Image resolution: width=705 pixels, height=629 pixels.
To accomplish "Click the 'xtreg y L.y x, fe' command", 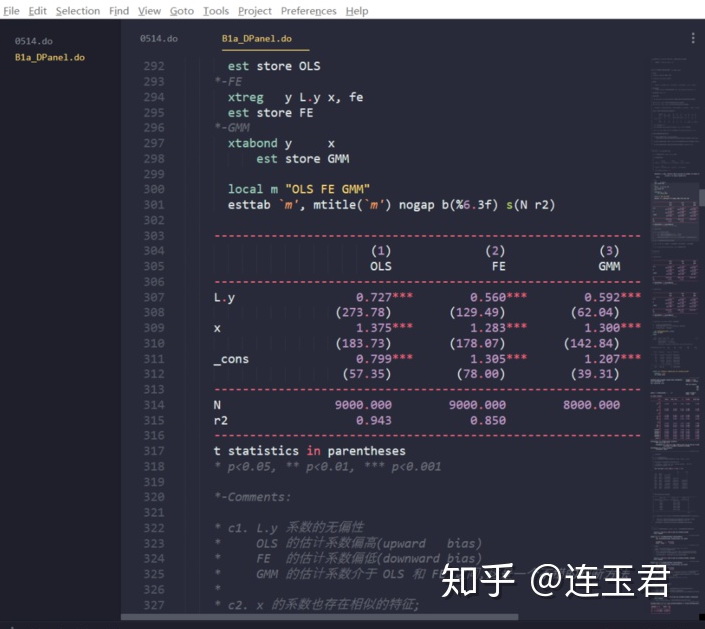I will pos(295,97).
